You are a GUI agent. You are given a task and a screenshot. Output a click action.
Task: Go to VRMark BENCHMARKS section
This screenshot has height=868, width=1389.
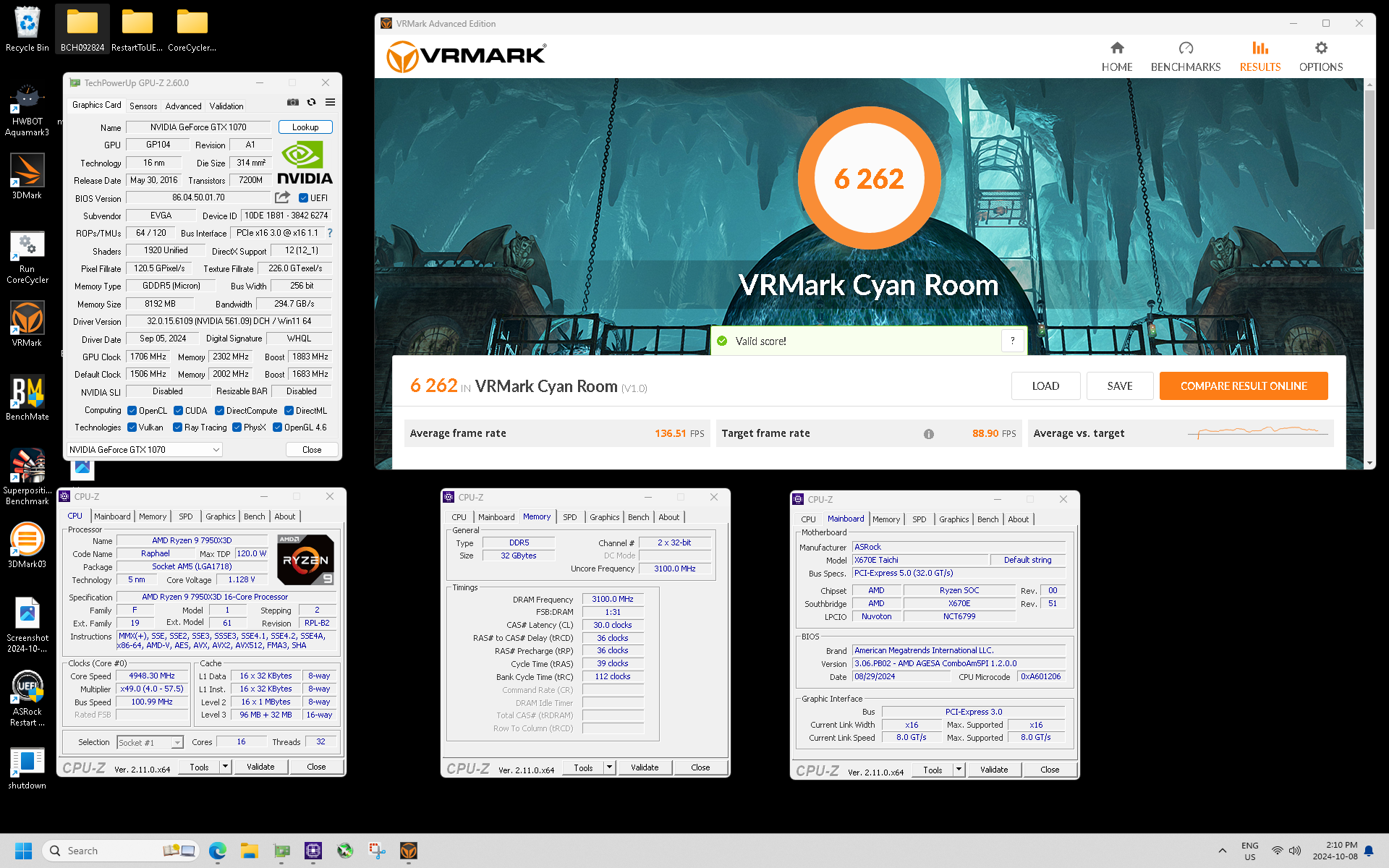point(1186,56)
